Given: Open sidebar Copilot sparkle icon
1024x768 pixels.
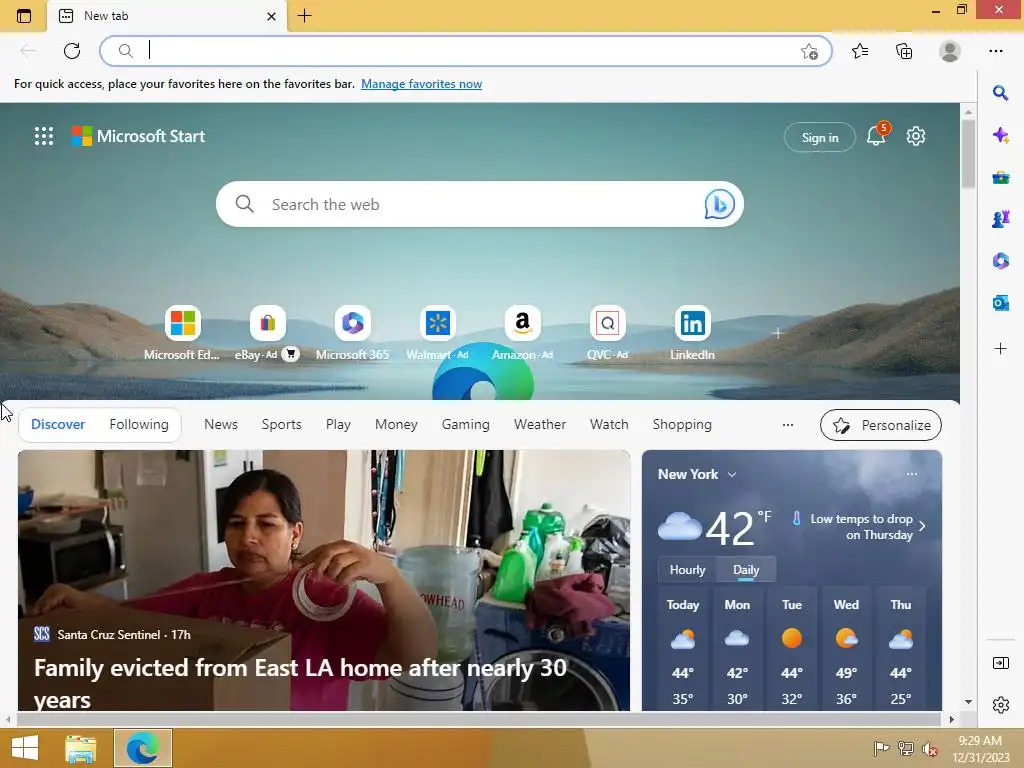Looking at the screenshot, I should [1000, 135].
